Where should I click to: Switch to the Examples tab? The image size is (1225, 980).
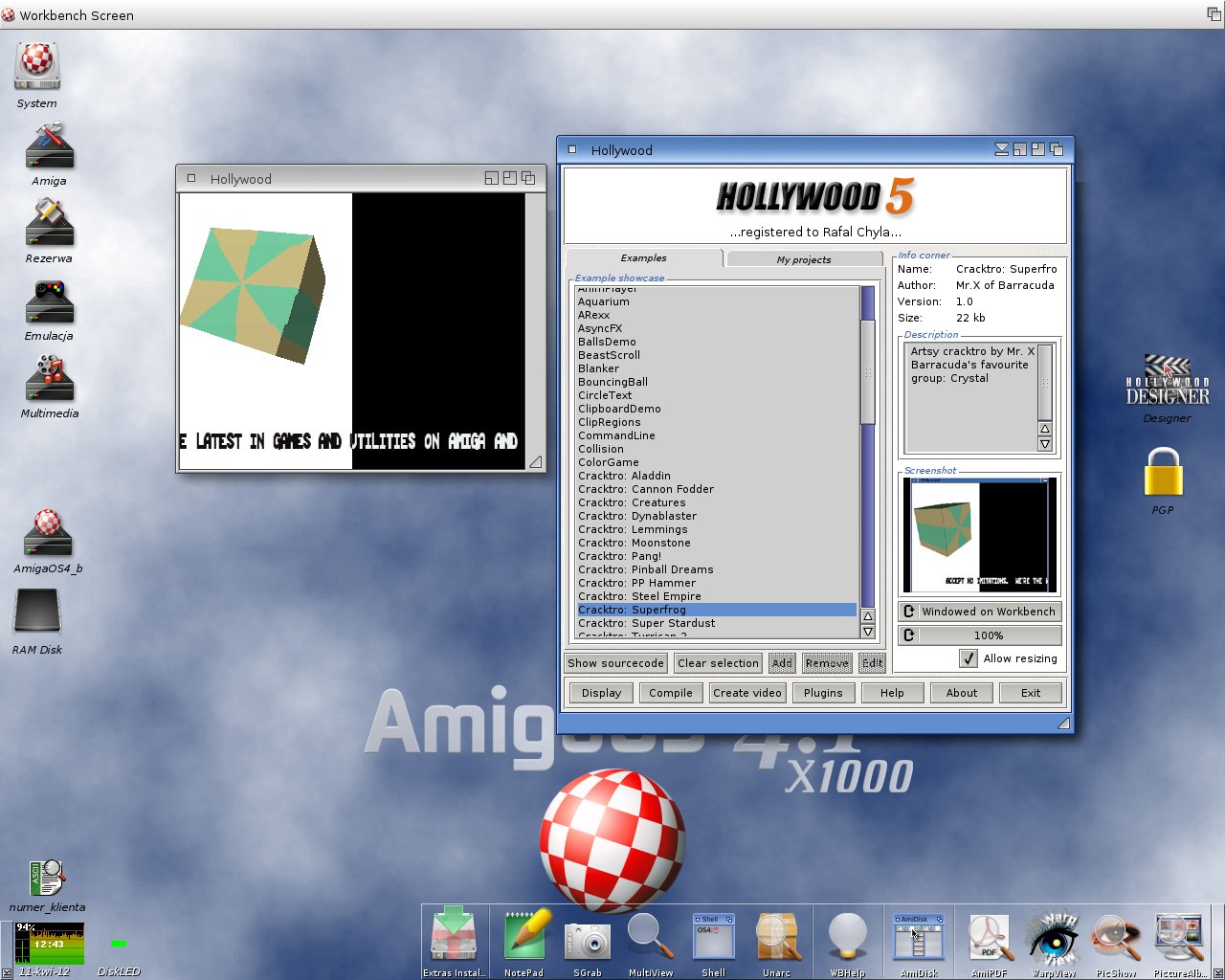click(x=644, y=258)
